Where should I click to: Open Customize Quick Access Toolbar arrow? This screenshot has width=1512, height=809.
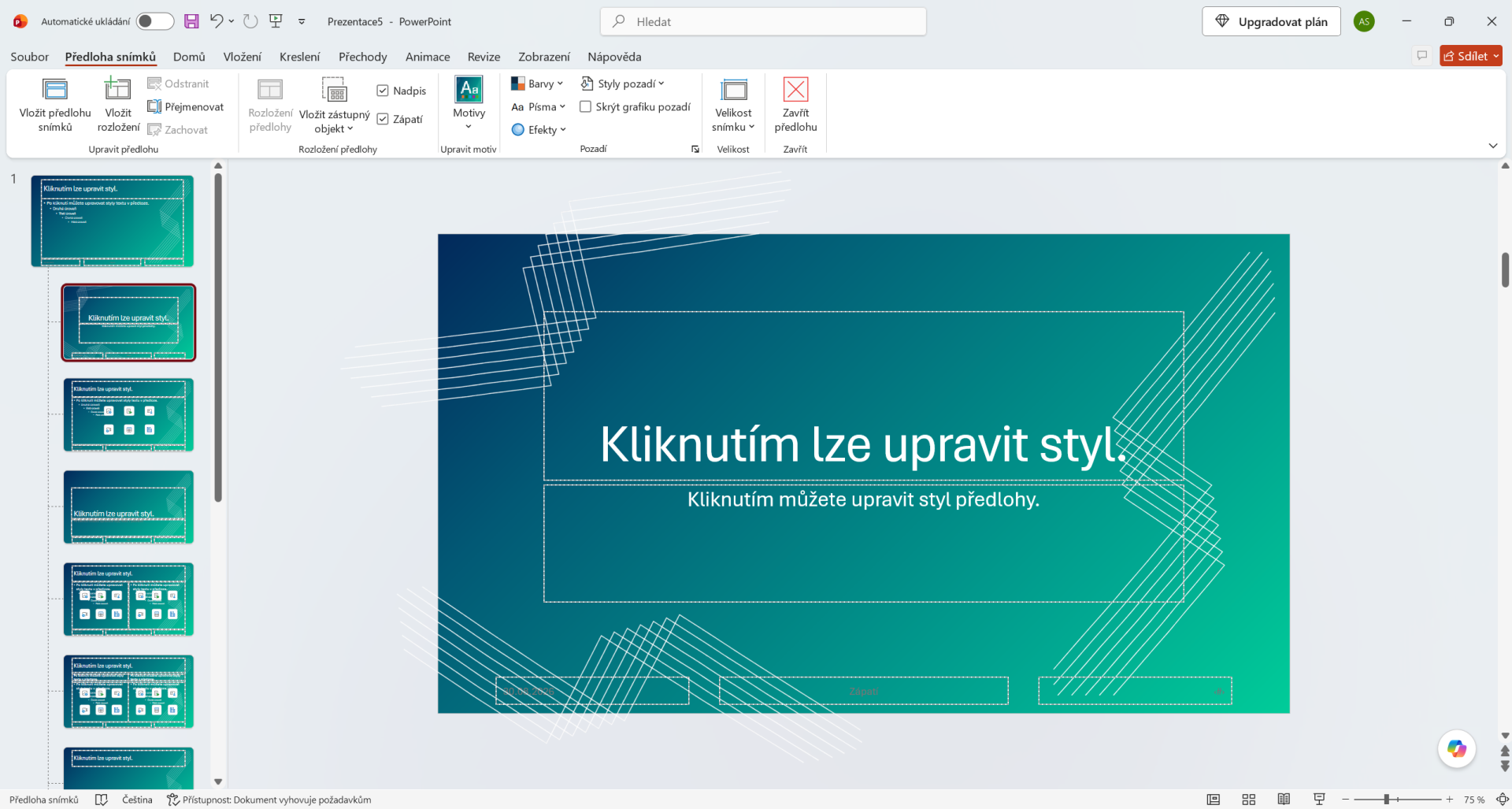302,21
